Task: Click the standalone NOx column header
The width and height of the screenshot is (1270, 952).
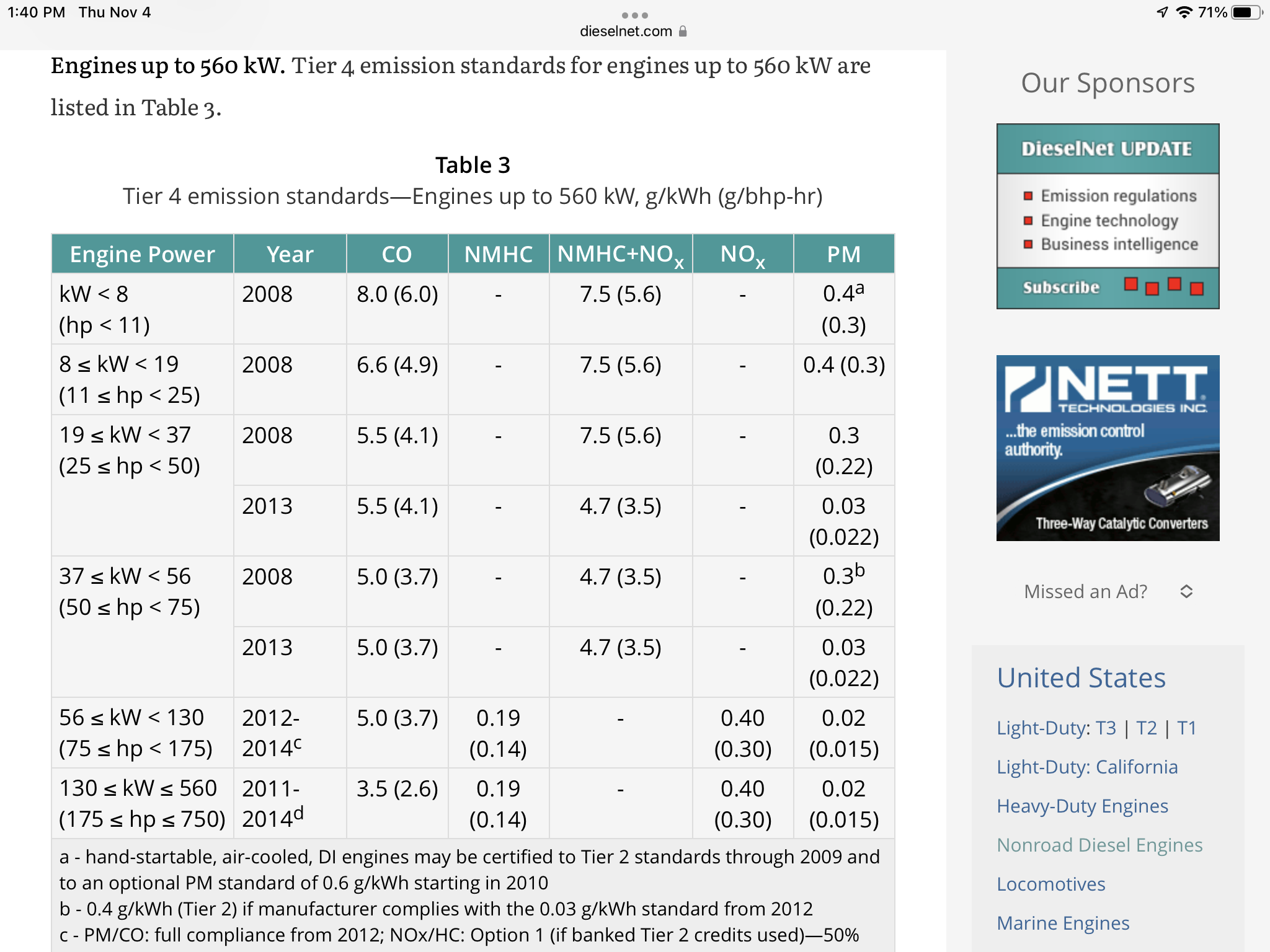Action: pos(742,254)
